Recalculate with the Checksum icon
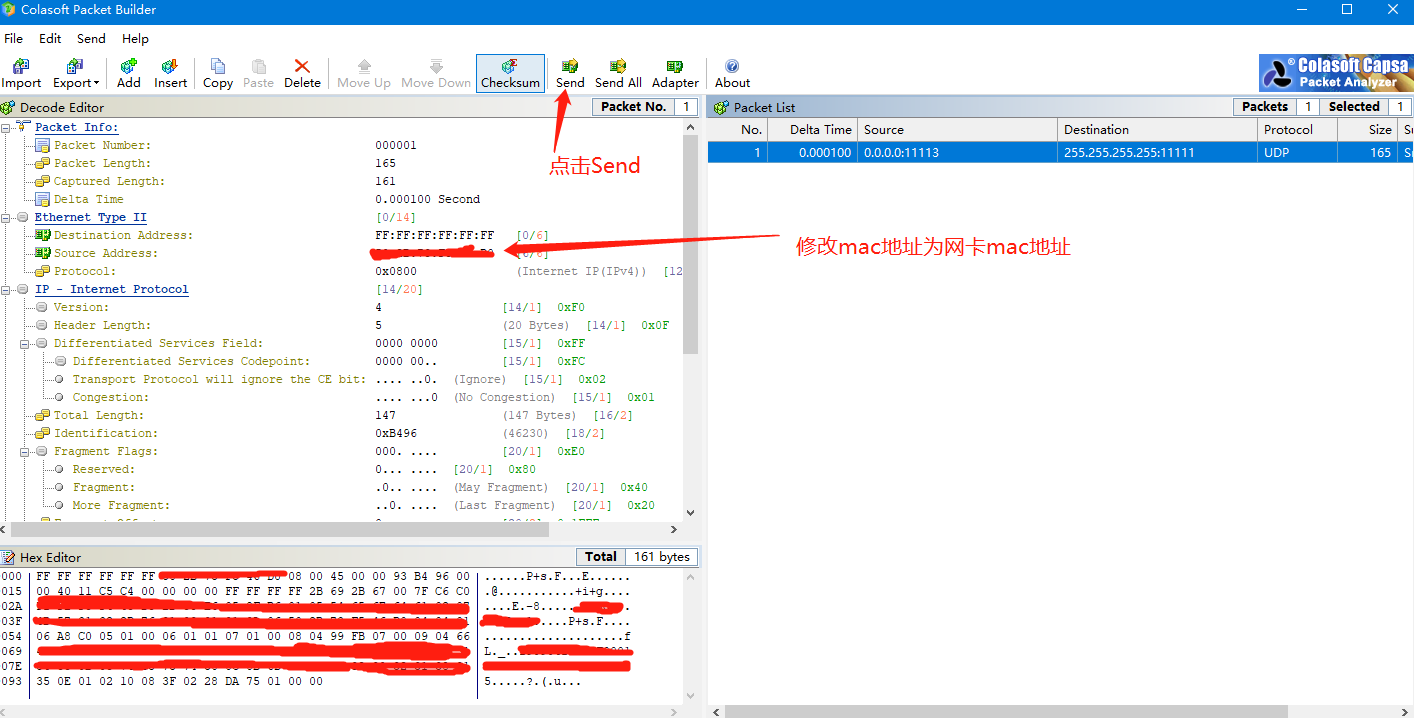Image resolution: width=1414 pixels, height=718 pixels. 510,72
